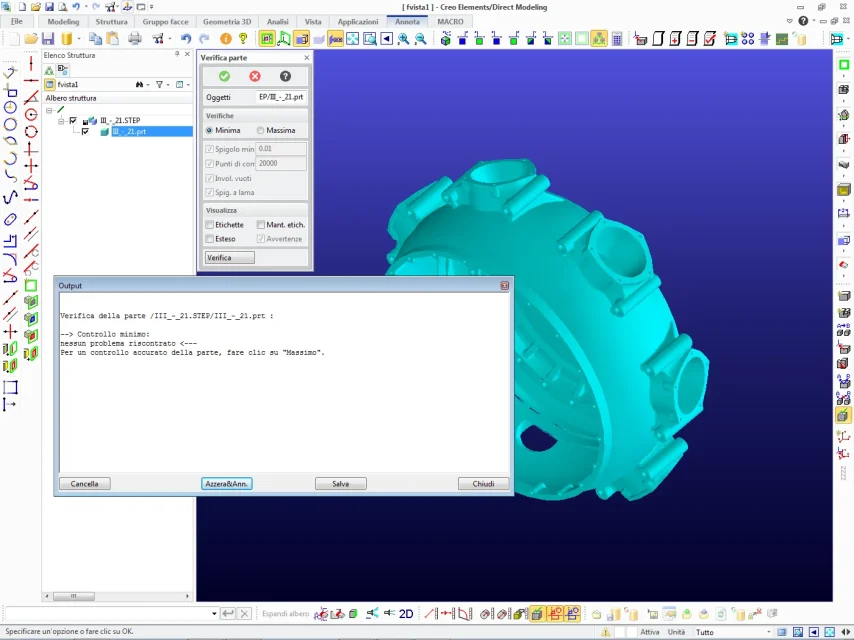Enable the Esteso checkbox
The height and width of the screenshot is (640, 854).
click(210, 239)
